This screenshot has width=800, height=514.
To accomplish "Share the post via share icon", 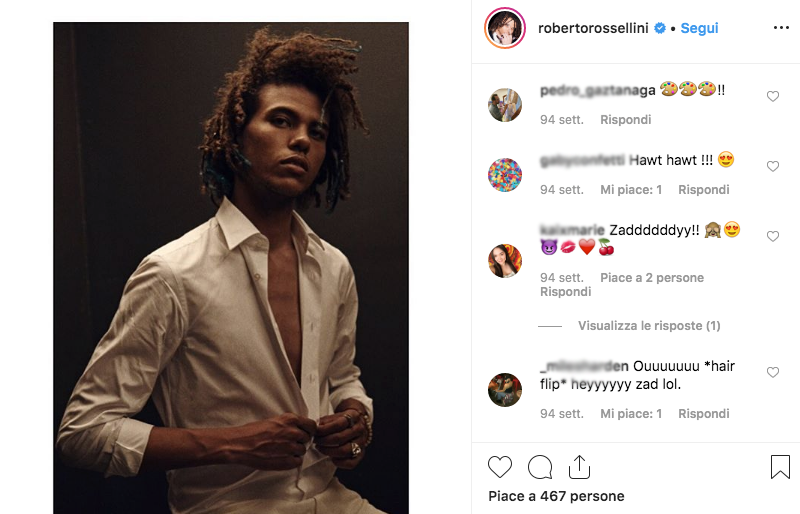I will 579,467.
